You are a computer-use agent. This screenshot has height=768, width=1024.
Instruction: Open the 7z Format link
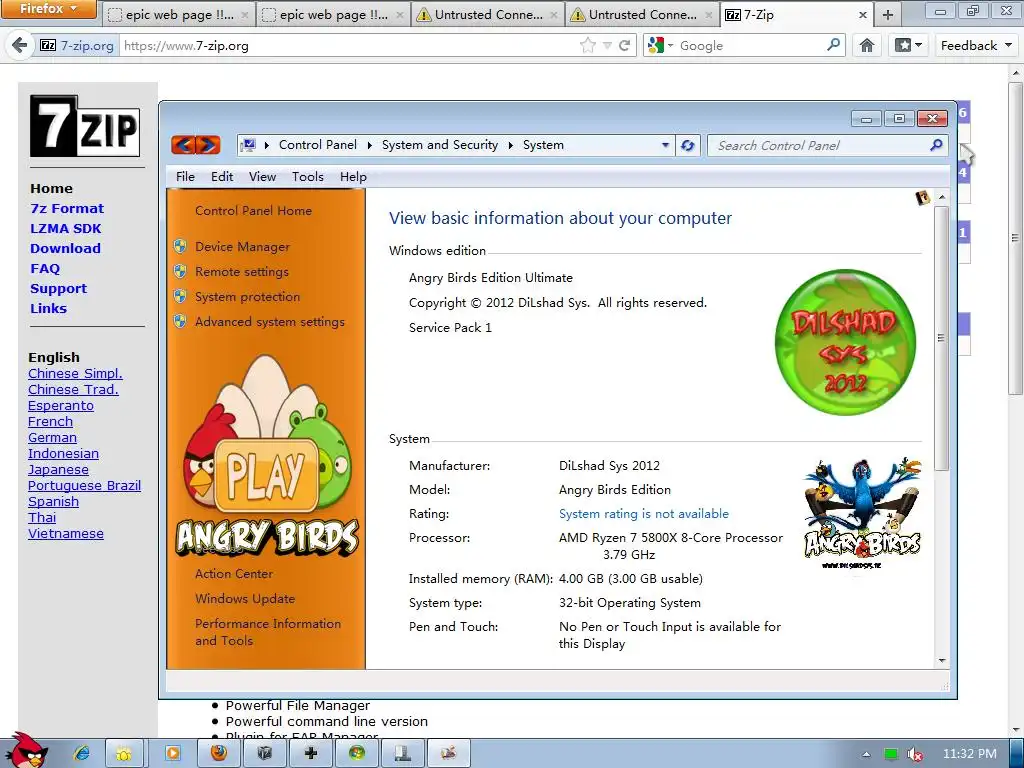coord(67,208)
